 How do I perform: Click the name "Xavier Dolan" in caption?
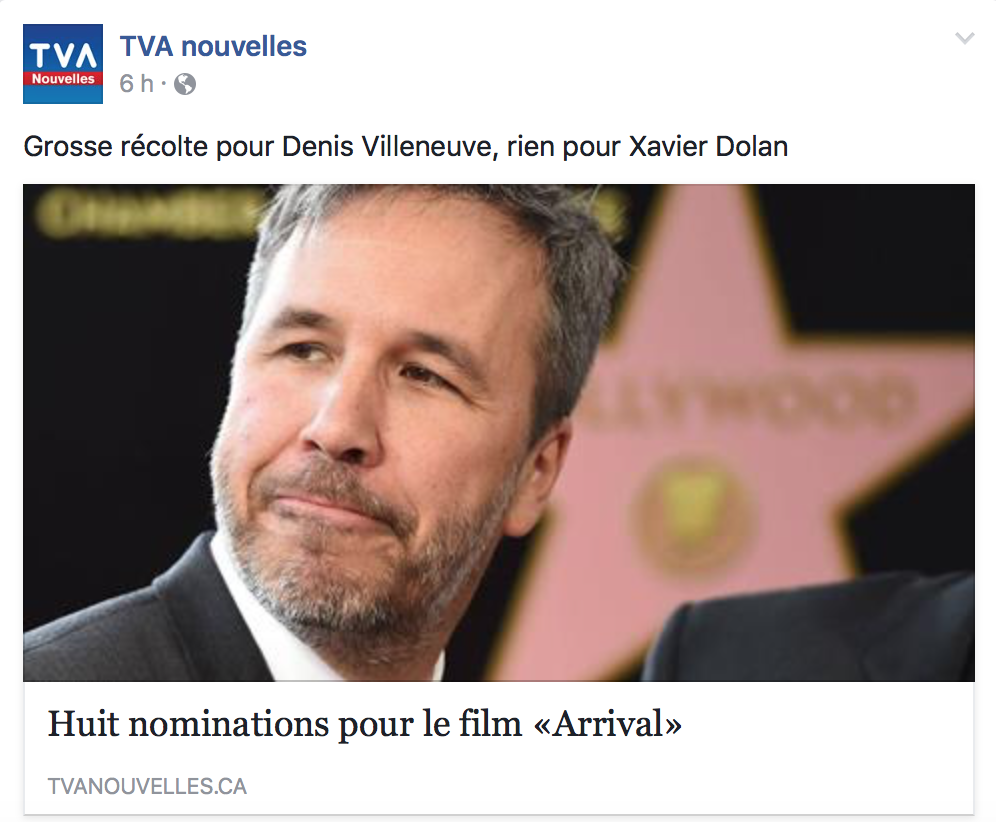pos(708,147)
